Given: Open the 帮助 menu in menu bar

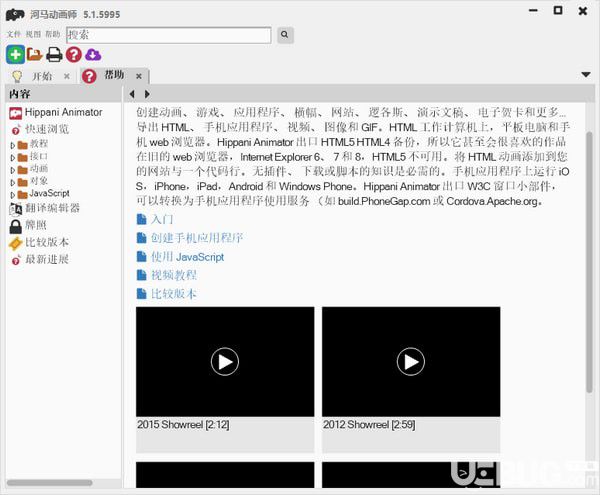Looking at the screenshot, I should coord(53,34).
